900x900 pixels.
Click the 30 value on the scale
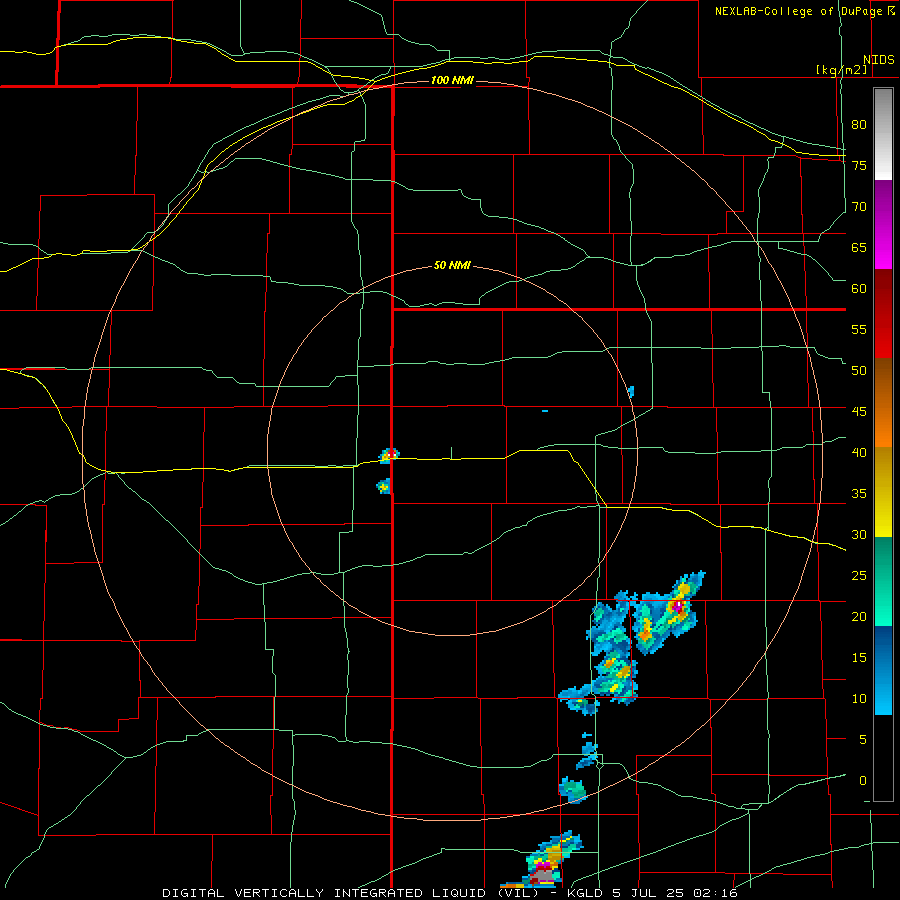859,534
